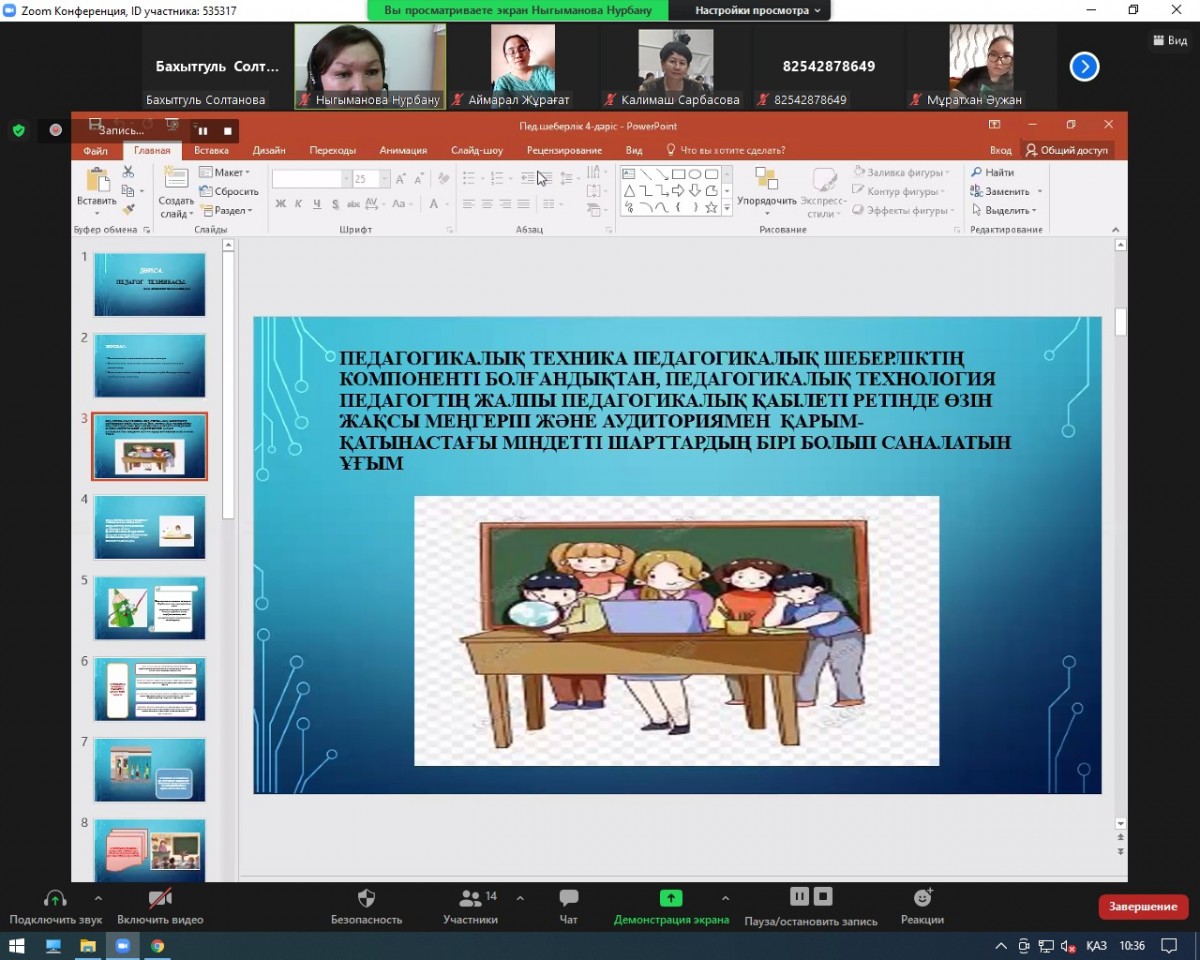Click the Общий доступ share button
1200x960 pixels.
(x=1067, y=150)
